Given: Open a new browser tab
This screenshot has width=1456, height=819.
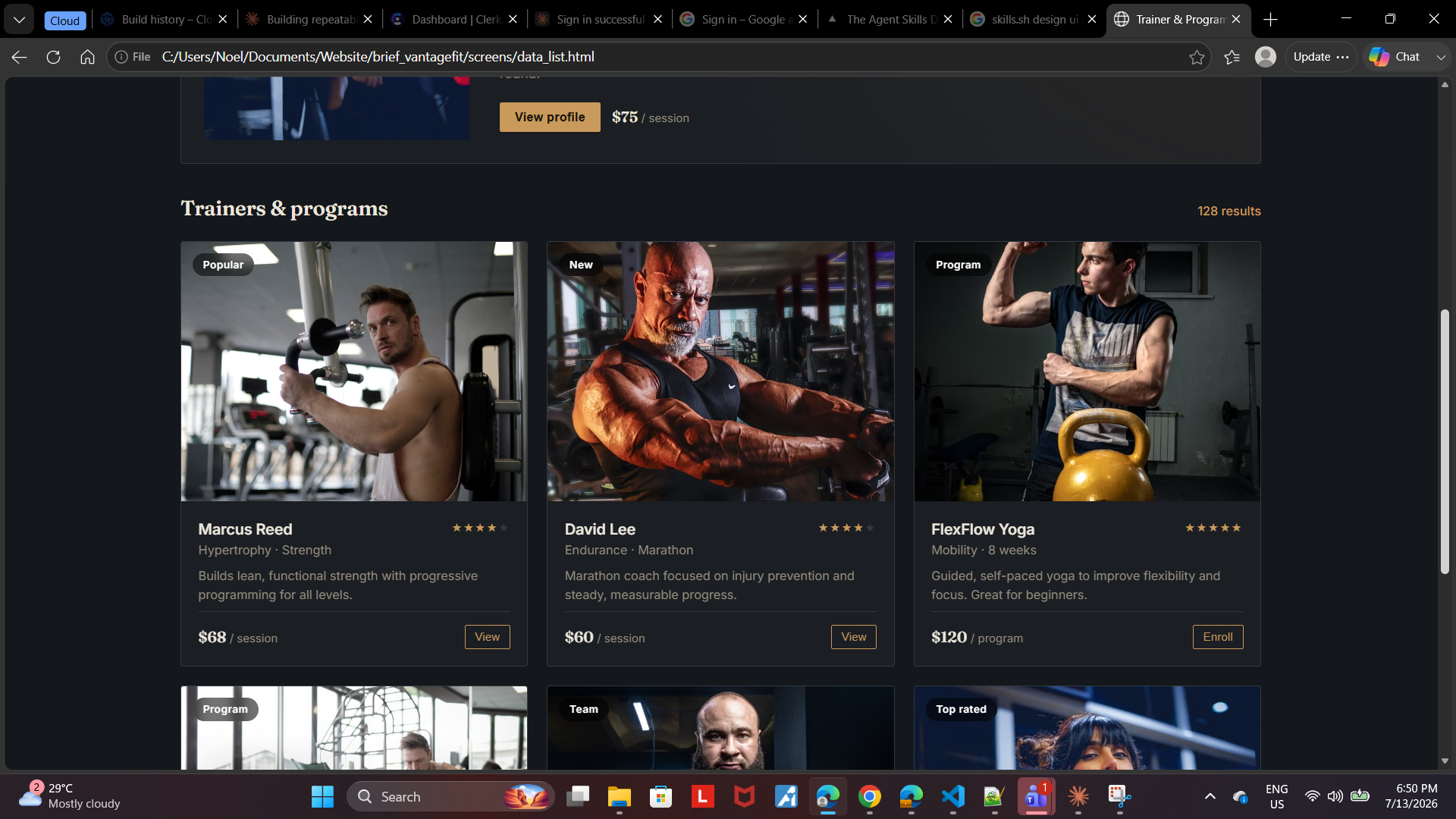Looking at the screenshot, I should [x=1271, y=20].
